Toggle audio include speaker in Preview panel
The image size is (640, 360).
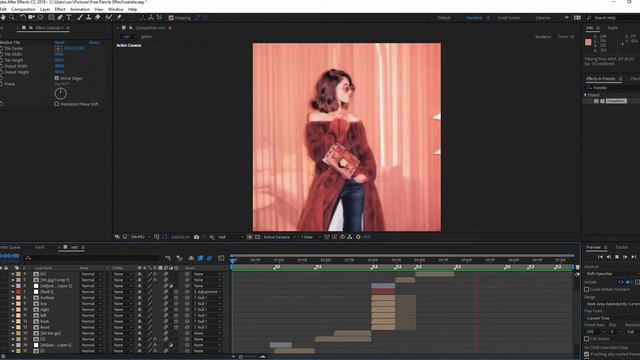click(629, 282)
